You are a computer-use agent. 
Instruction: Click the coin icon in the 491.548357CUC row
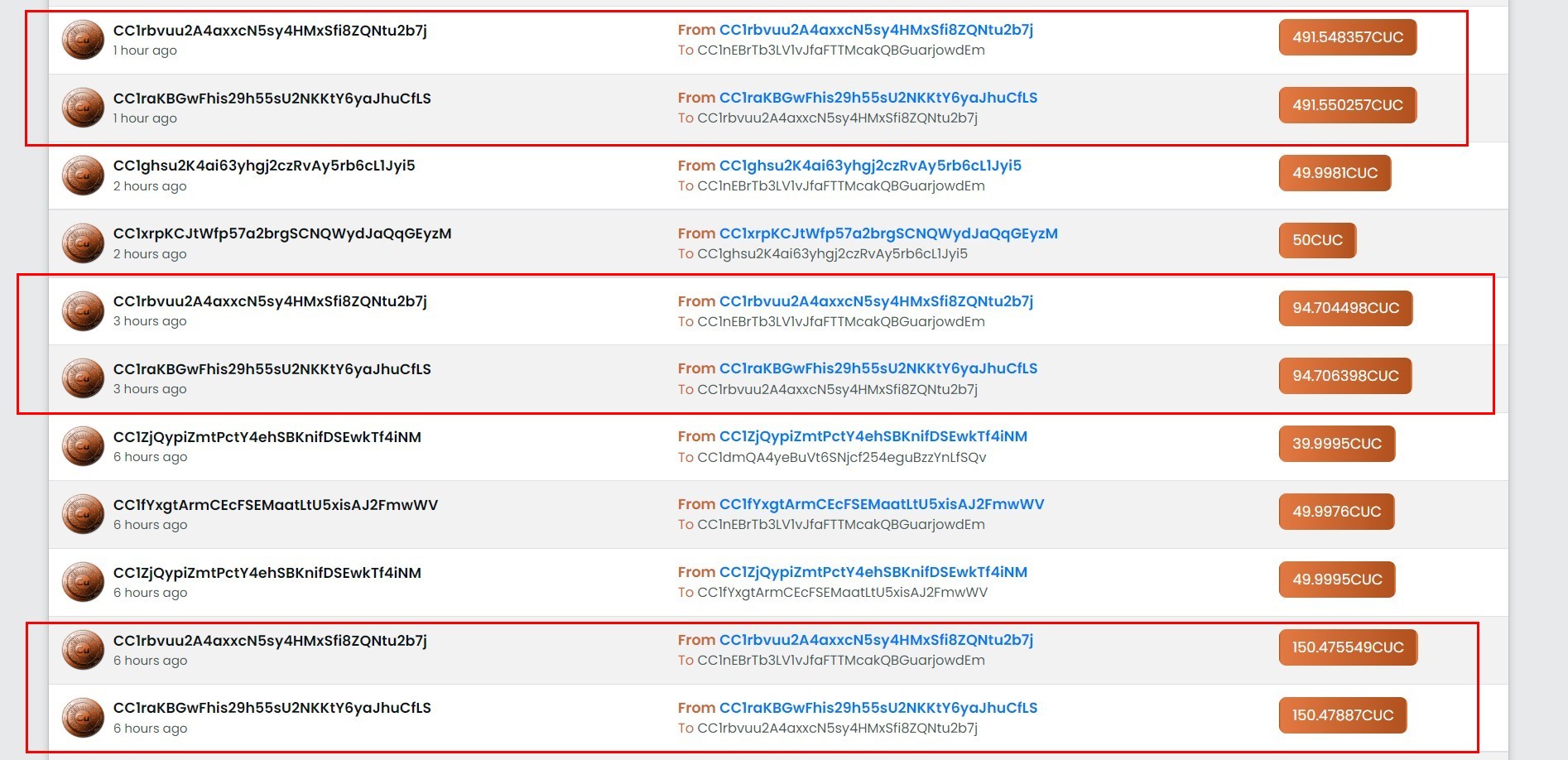83,40
